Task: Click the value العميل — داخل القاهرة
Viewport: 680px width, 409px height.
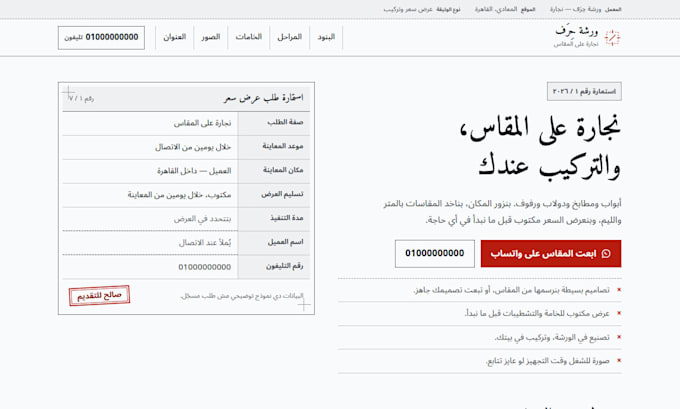Action: tap(194, 171)
